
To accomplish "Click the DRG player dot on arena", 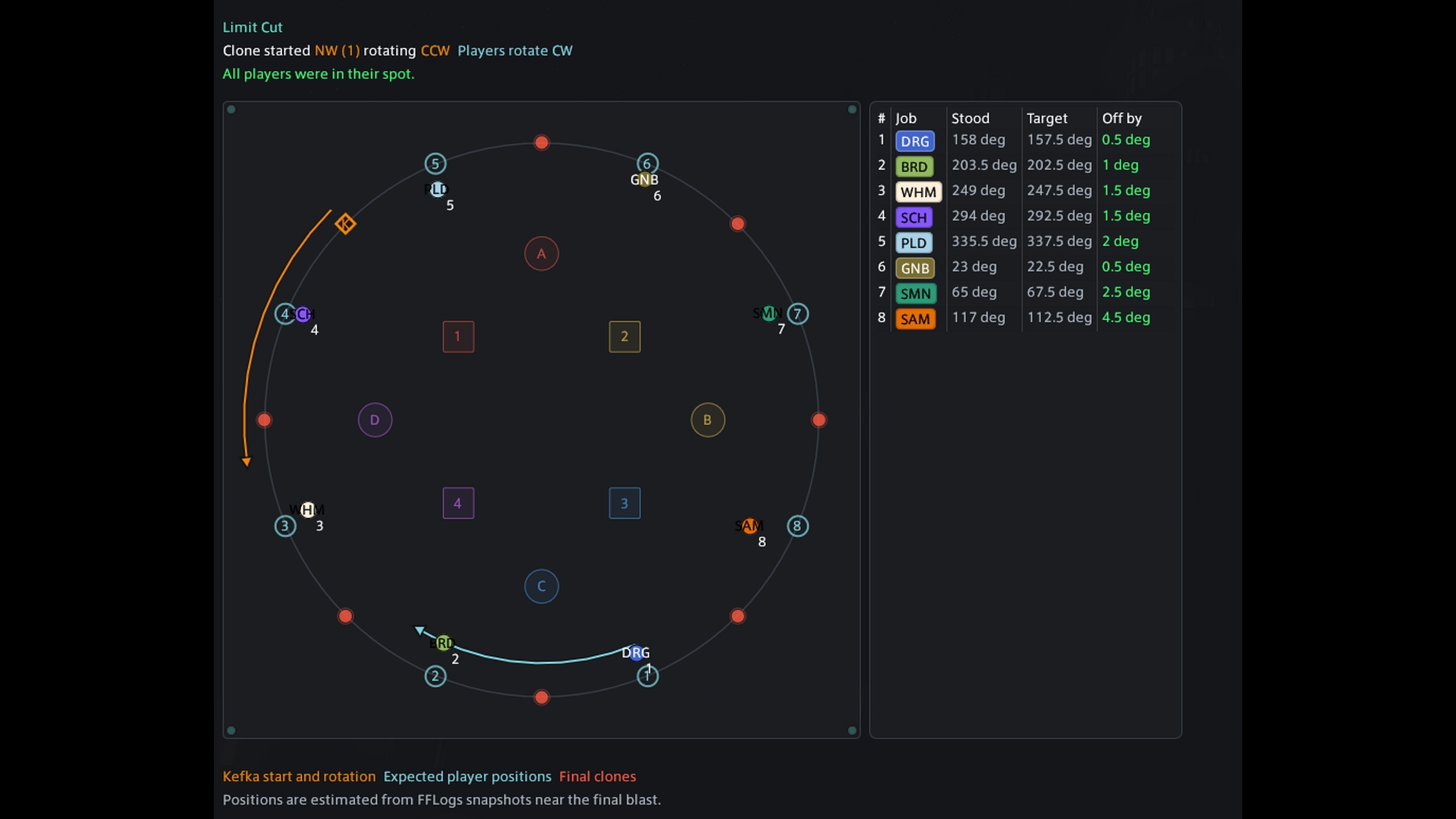I will (637, 652).
